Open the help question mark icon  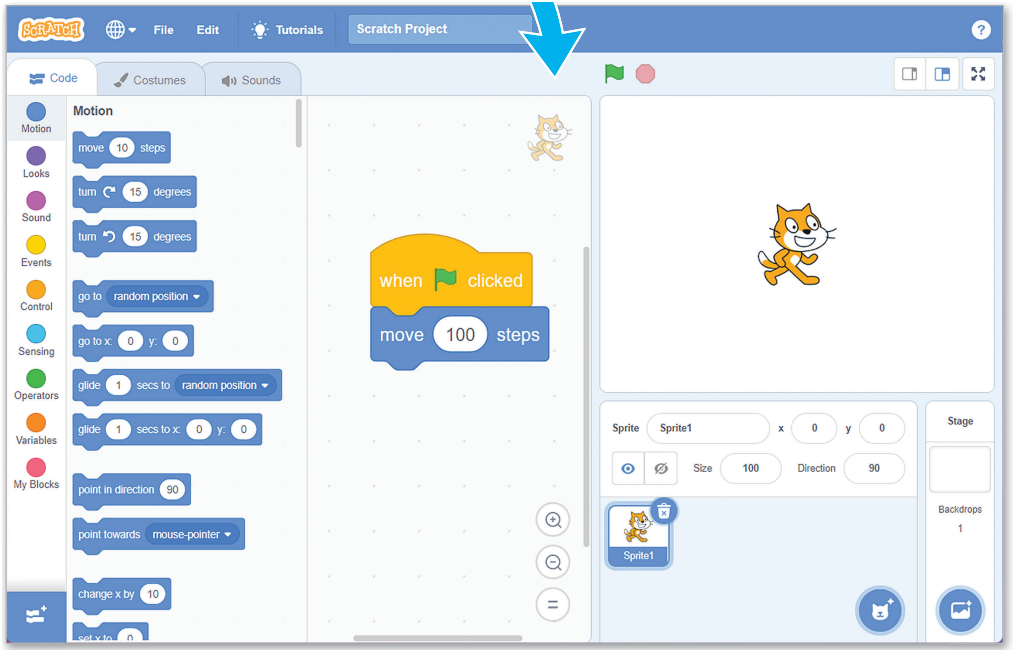click(x=980, y=30)
